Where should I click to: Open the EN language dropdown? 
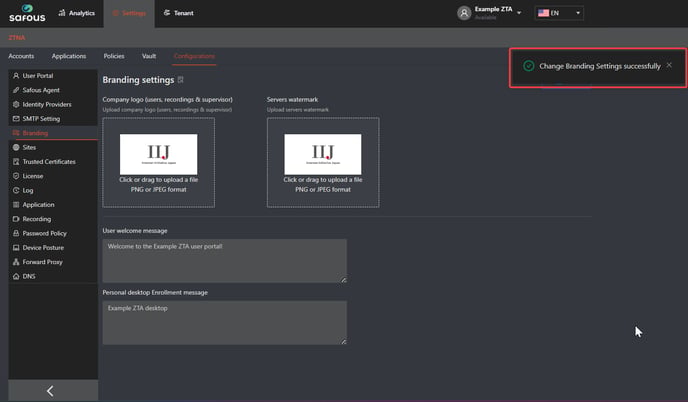click(559, 13)
